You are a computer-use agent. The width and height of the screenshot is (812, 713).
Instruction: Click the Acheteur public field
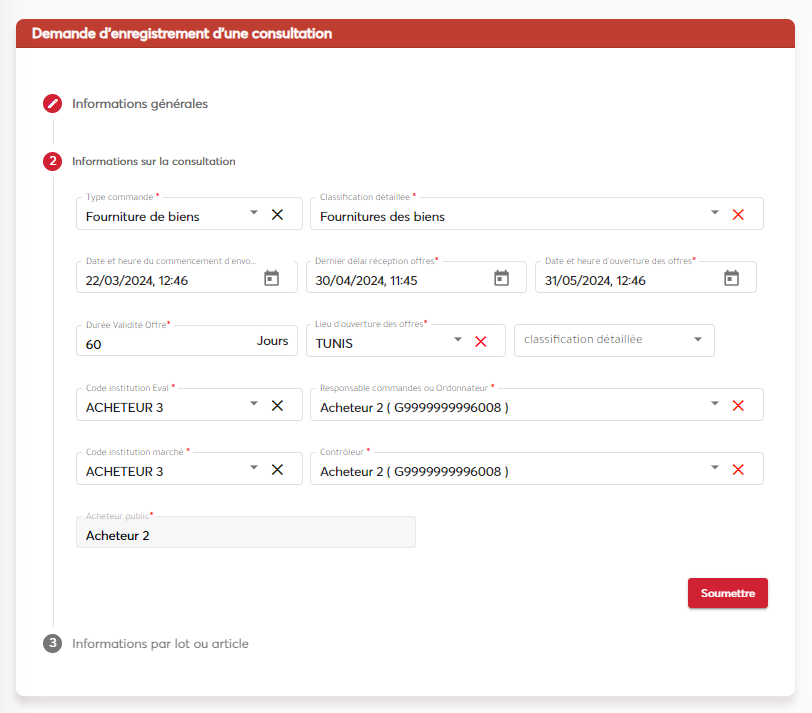[245, 535]
